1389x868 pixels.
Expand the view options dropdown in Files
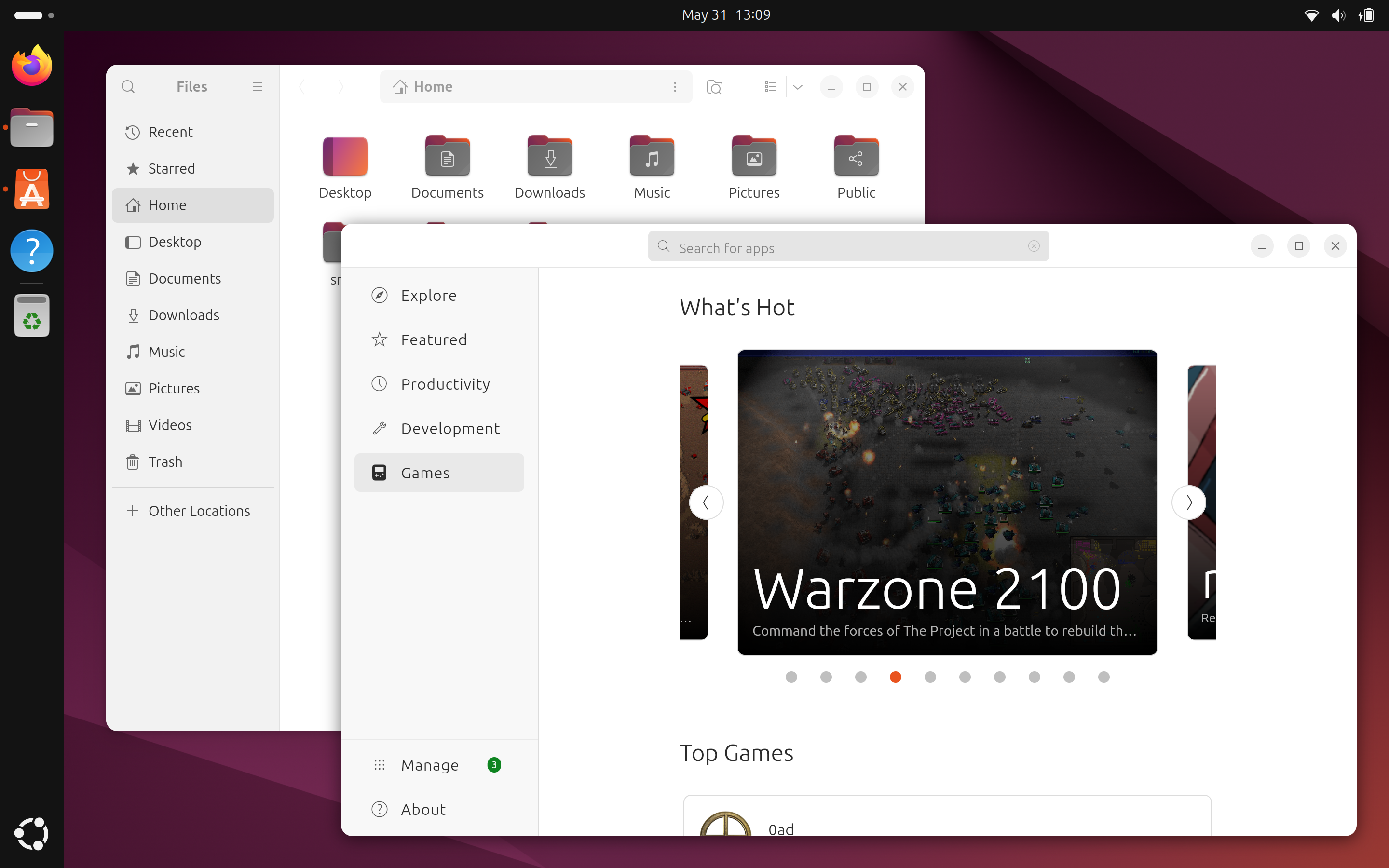(x=797, y=87)
